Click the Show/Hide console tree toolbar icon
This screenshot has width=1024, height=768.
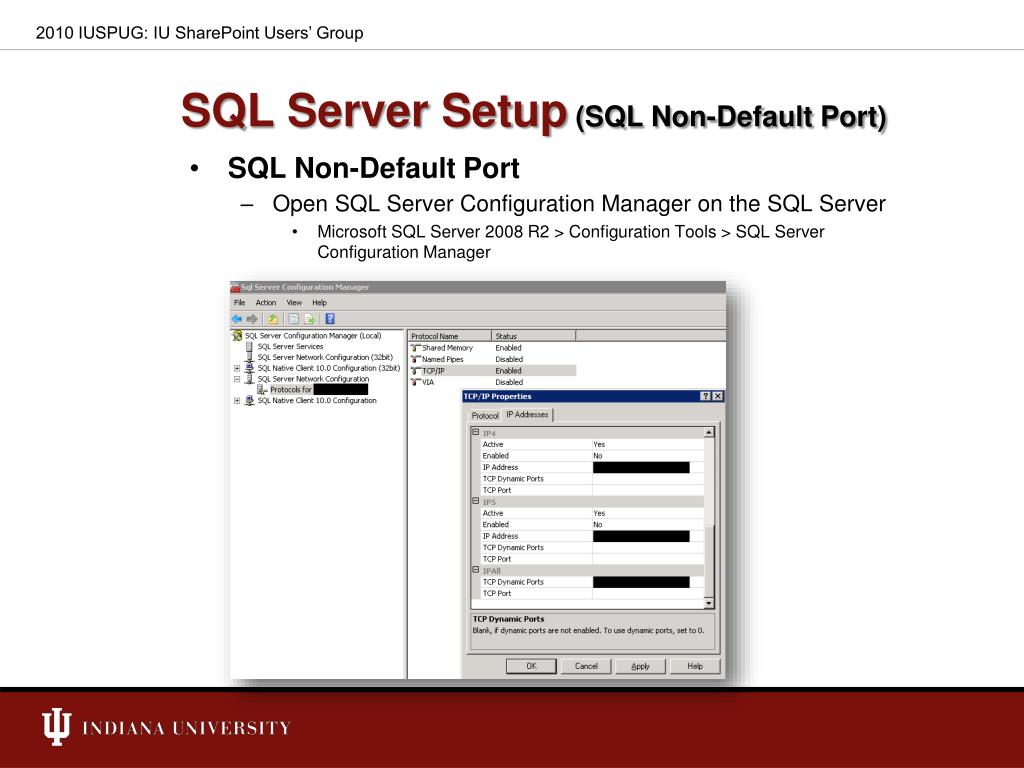294,319
